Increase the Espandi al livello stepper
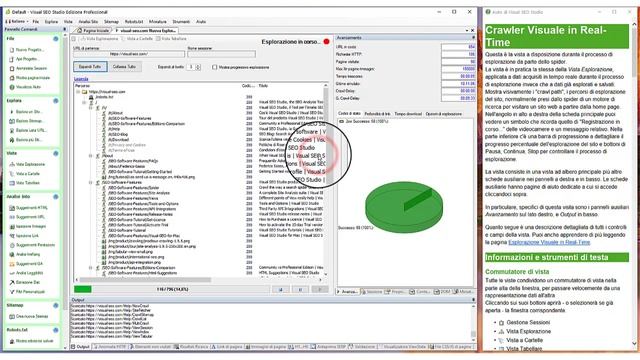This screenshot has height=360, width=640. coord(198,65)
